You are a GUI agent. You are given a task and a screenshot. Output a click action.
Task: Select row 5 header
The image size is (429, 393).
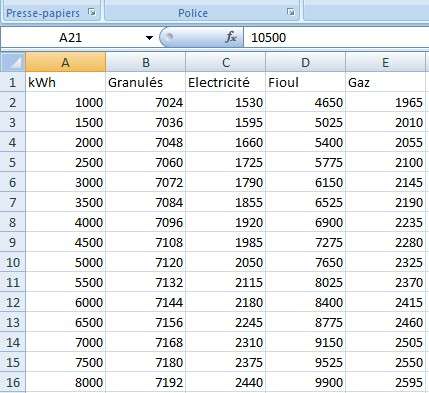point(13,162)
